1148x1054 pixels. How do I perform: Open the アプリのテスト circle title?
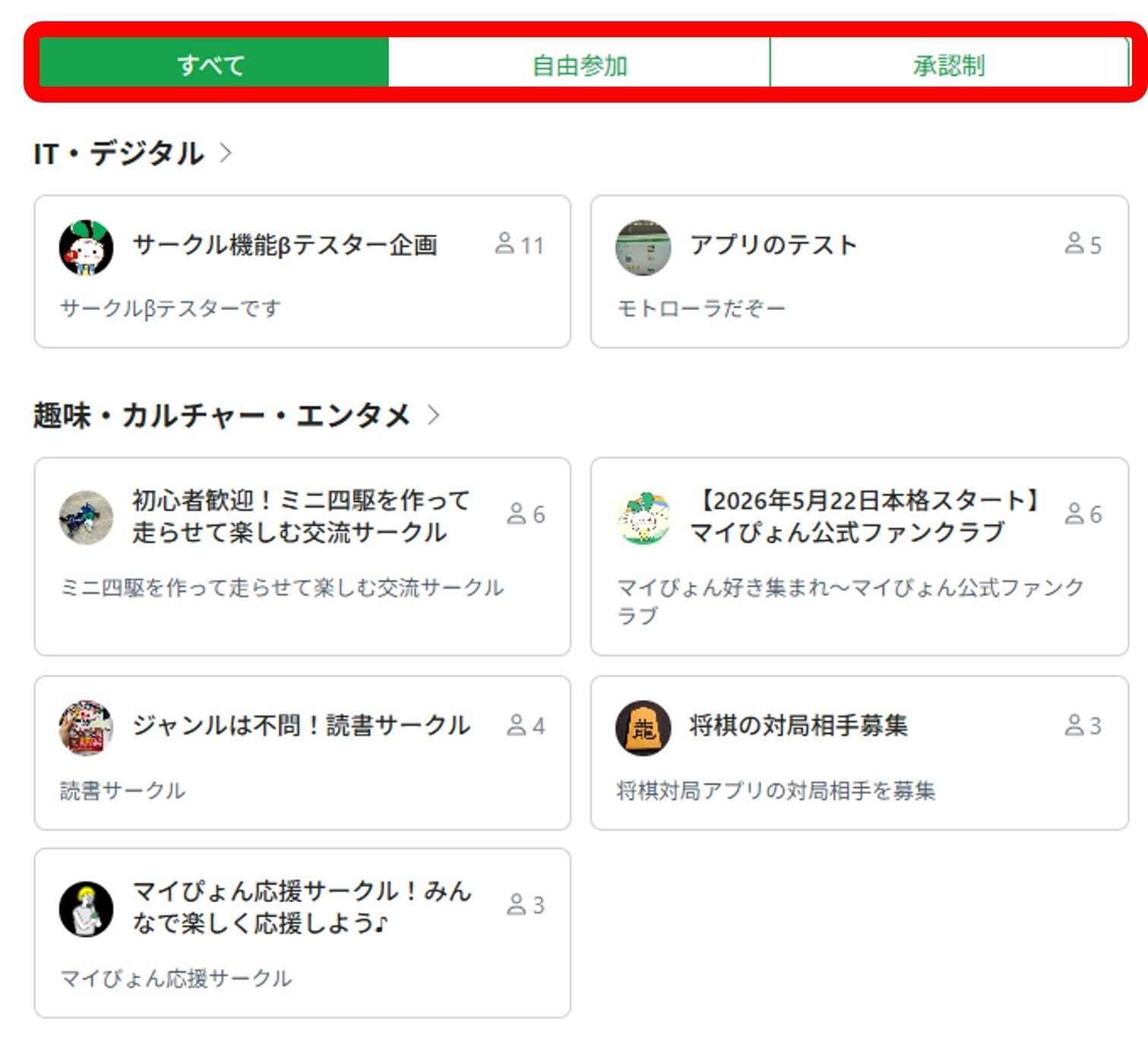pos(773,245)
